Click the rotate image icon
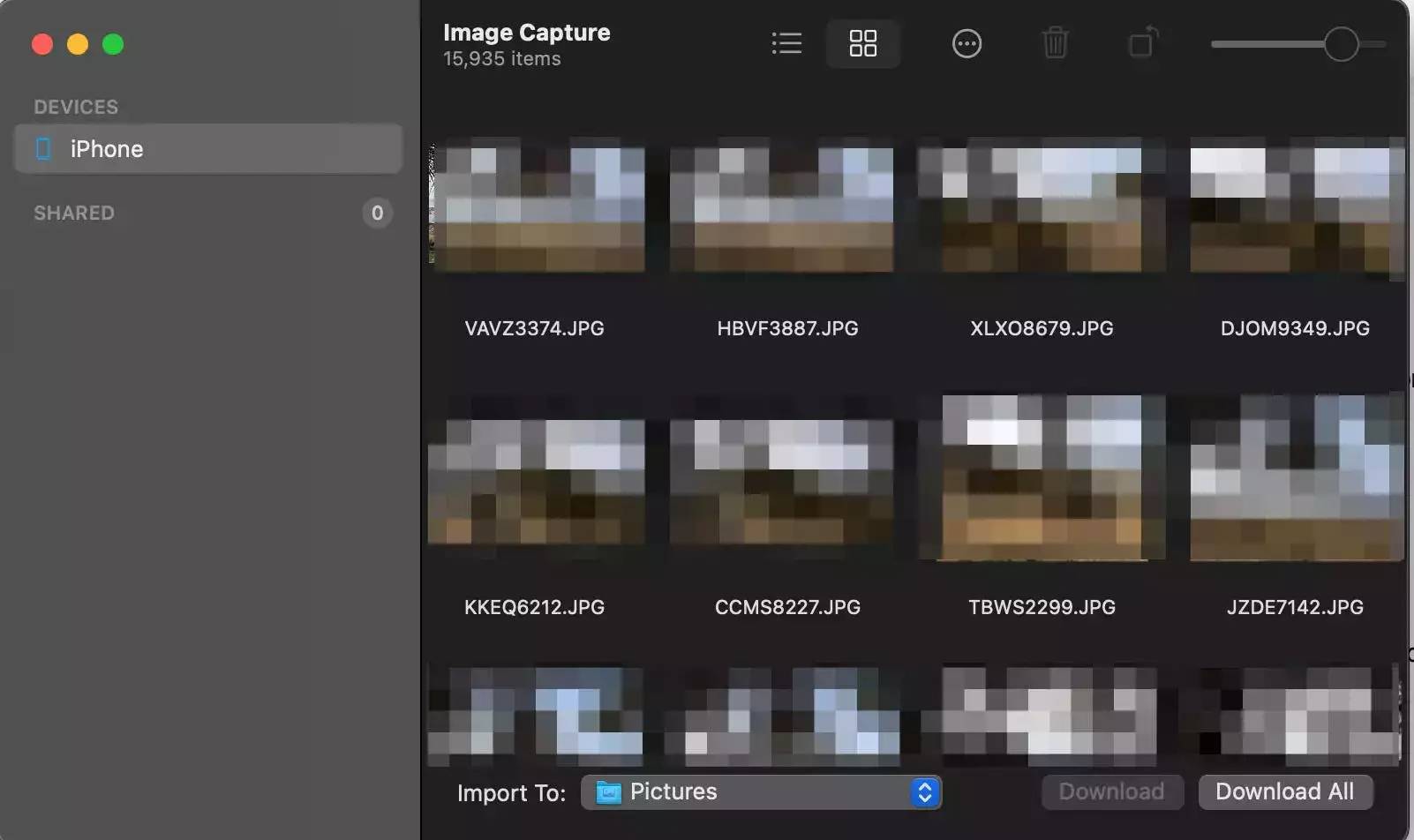The width and height of the screenshot is (1414, 840). tap(1143, 43)
